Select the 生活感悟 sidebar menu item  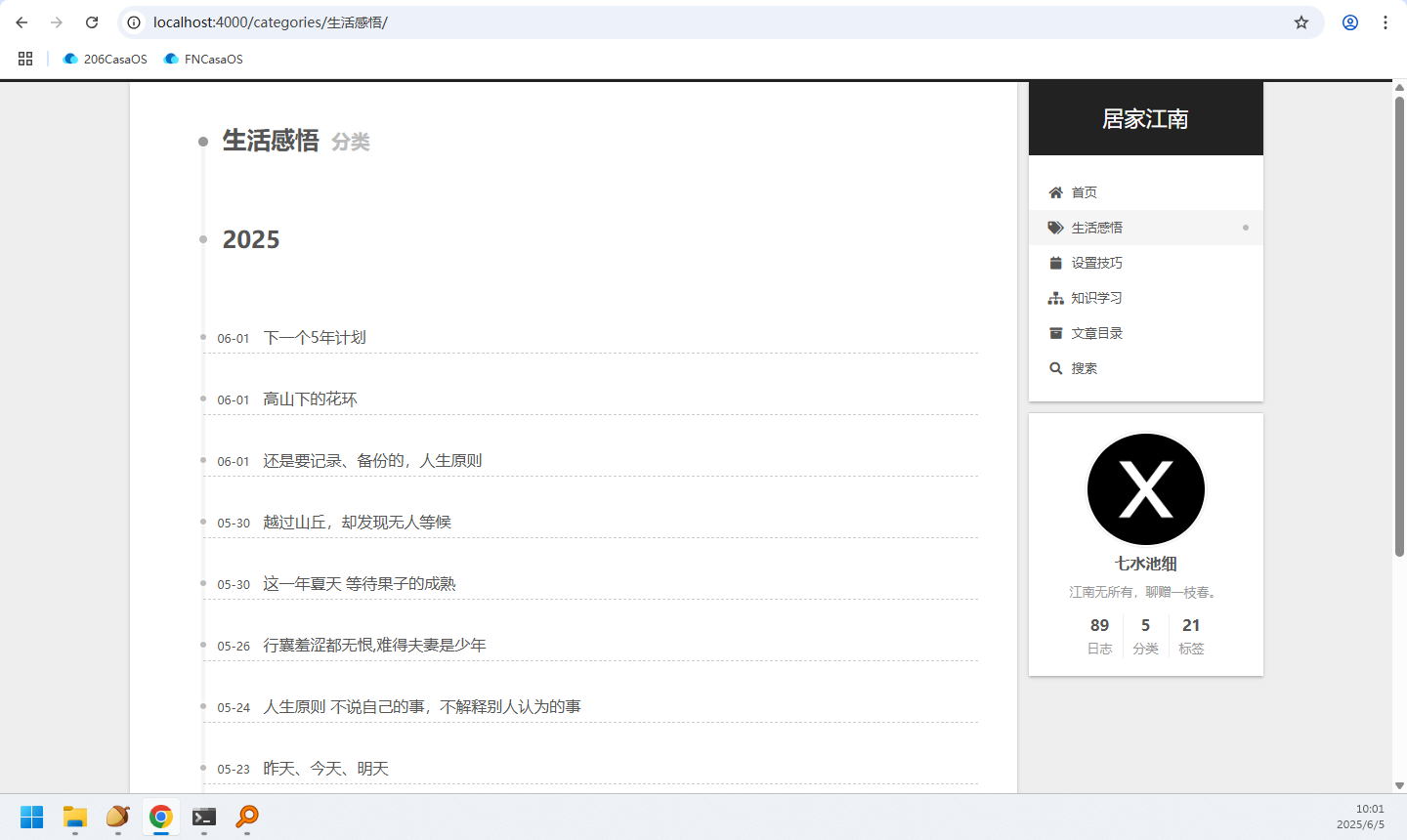tap(1146, 228)
